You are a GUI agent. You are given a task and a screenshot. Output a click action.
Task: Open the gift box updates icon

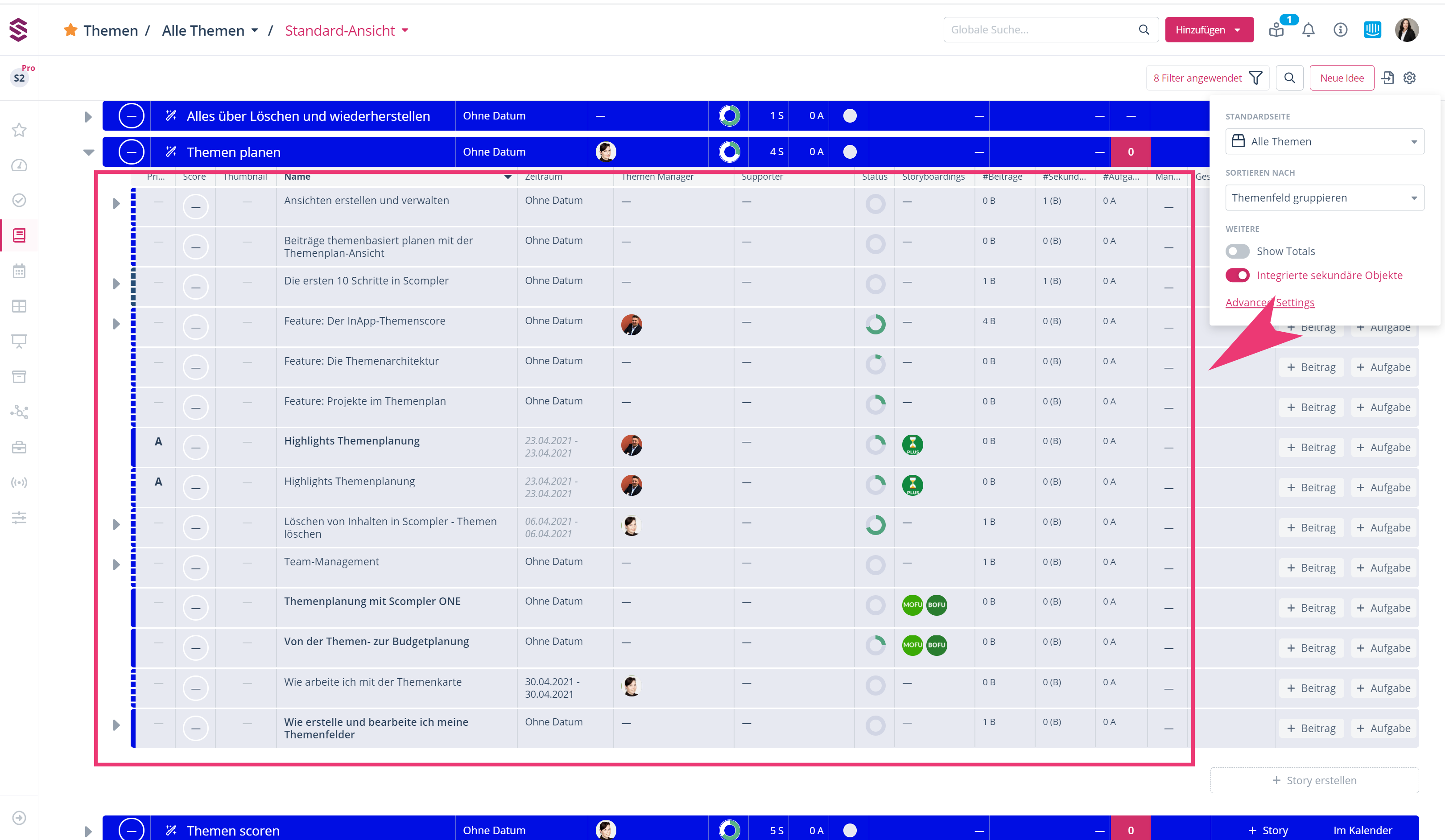[1276, 30]
